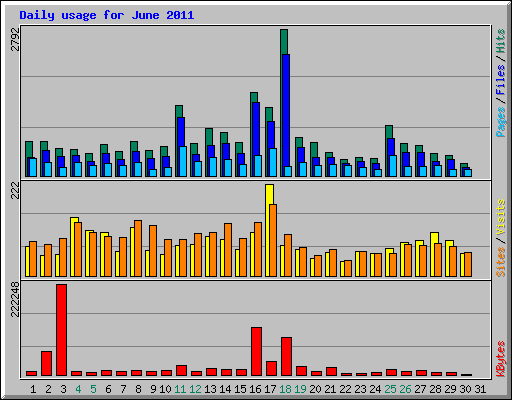The image size is (512, 400).
Task: Click the red KBytes bar for day 18
Action: (x=286, y=357)
